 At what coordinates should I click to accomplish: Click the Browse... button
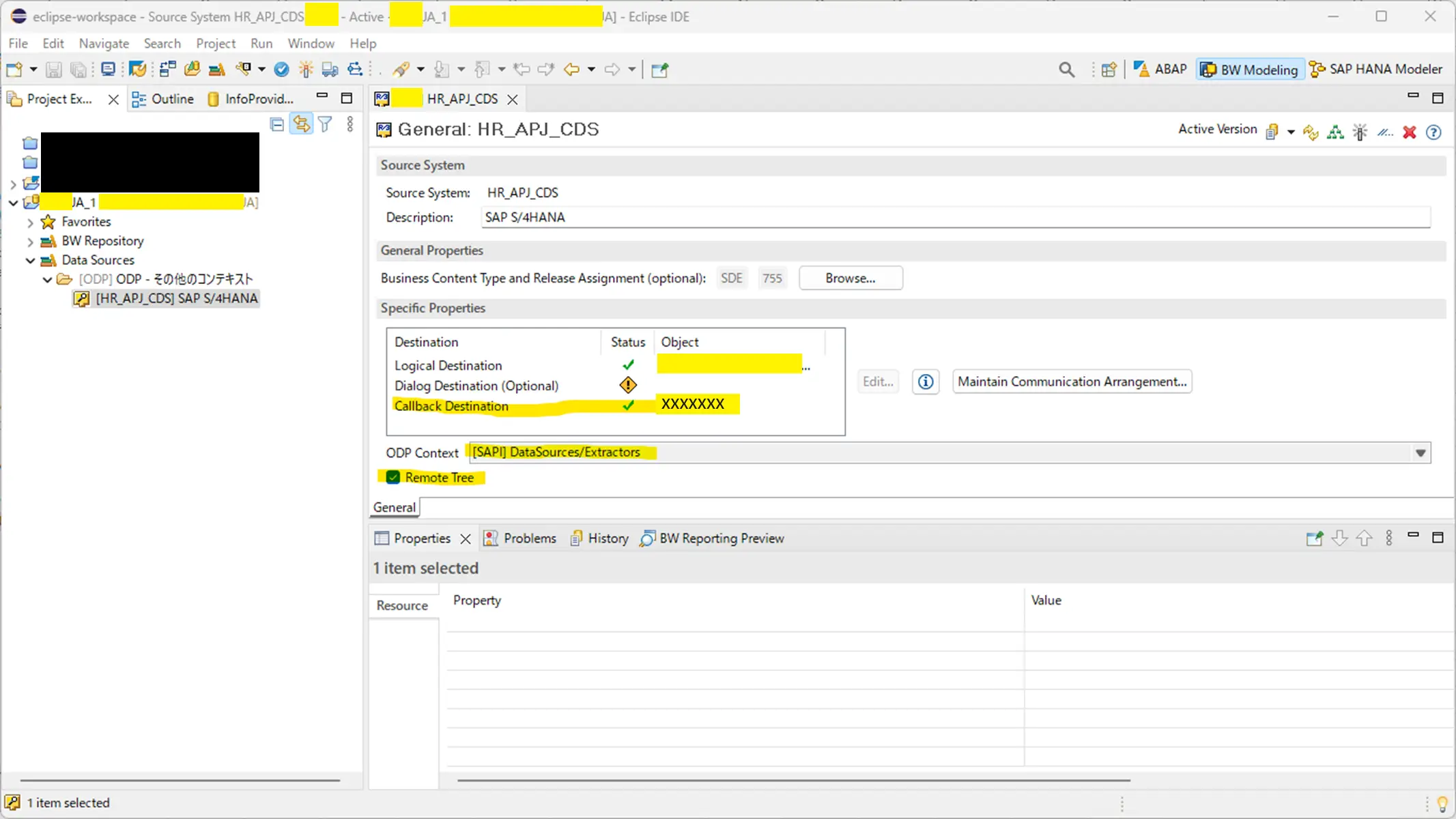tap(851, 278)
